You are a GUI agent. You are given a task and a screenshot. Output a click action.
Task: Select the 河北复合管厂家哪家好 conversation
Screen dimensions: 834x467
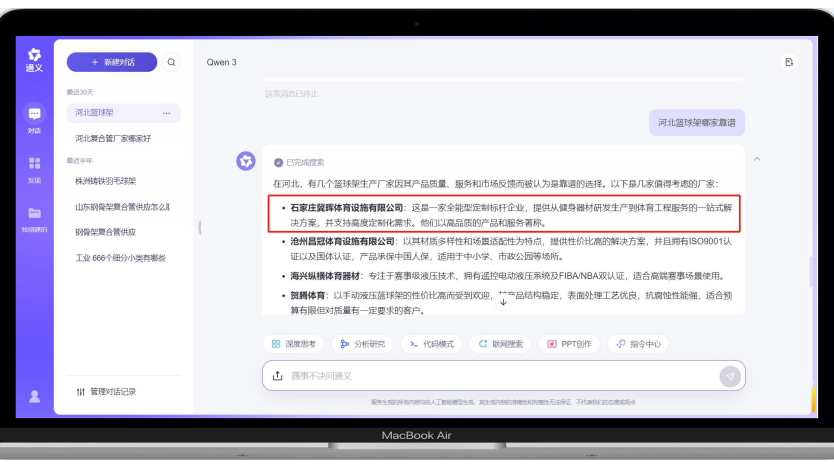coord(113,138)
